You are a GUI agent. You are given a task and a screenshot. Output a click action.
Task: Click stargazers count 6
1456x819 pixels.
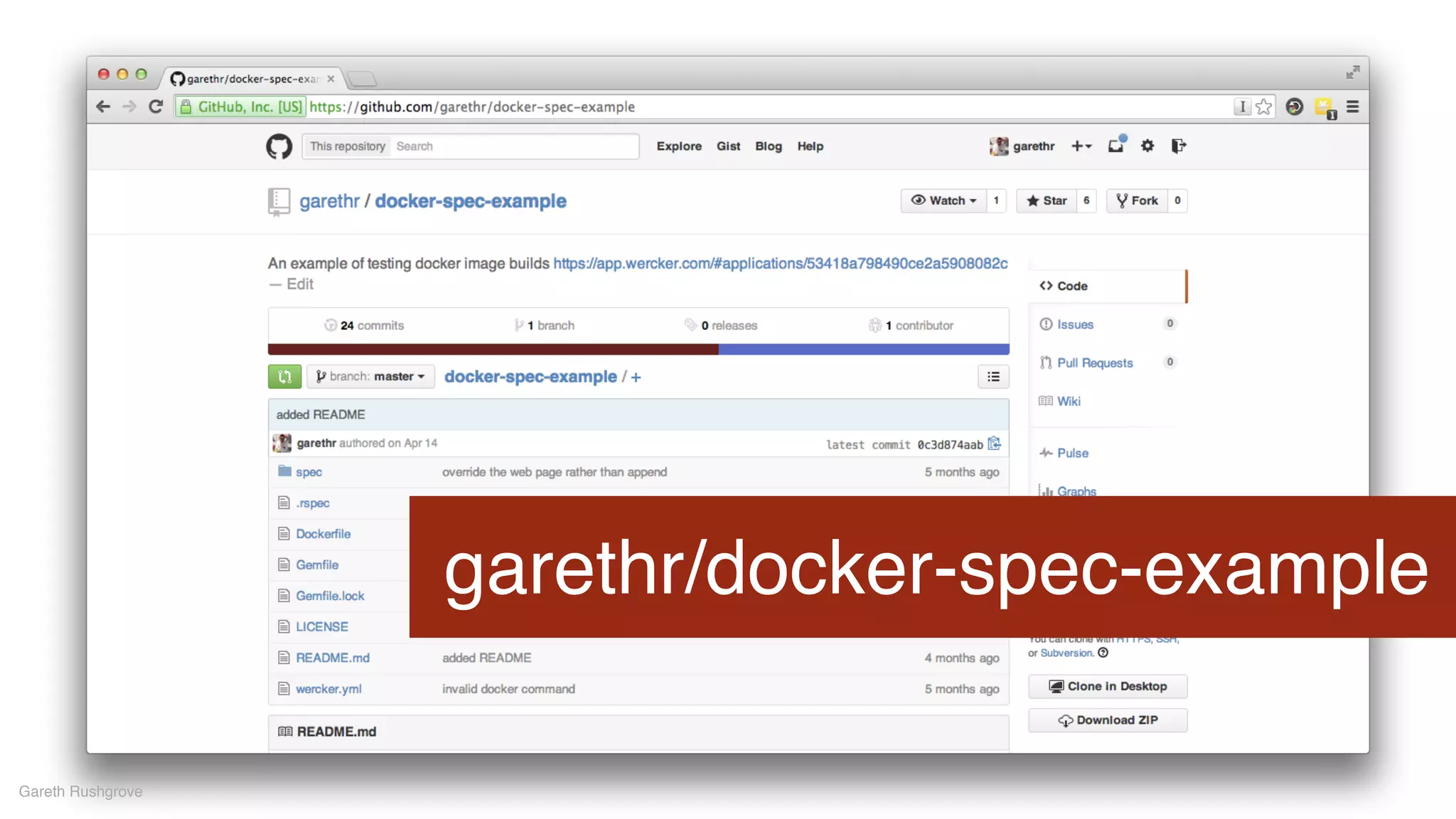pyautogui.click(x=1086, y=200)
